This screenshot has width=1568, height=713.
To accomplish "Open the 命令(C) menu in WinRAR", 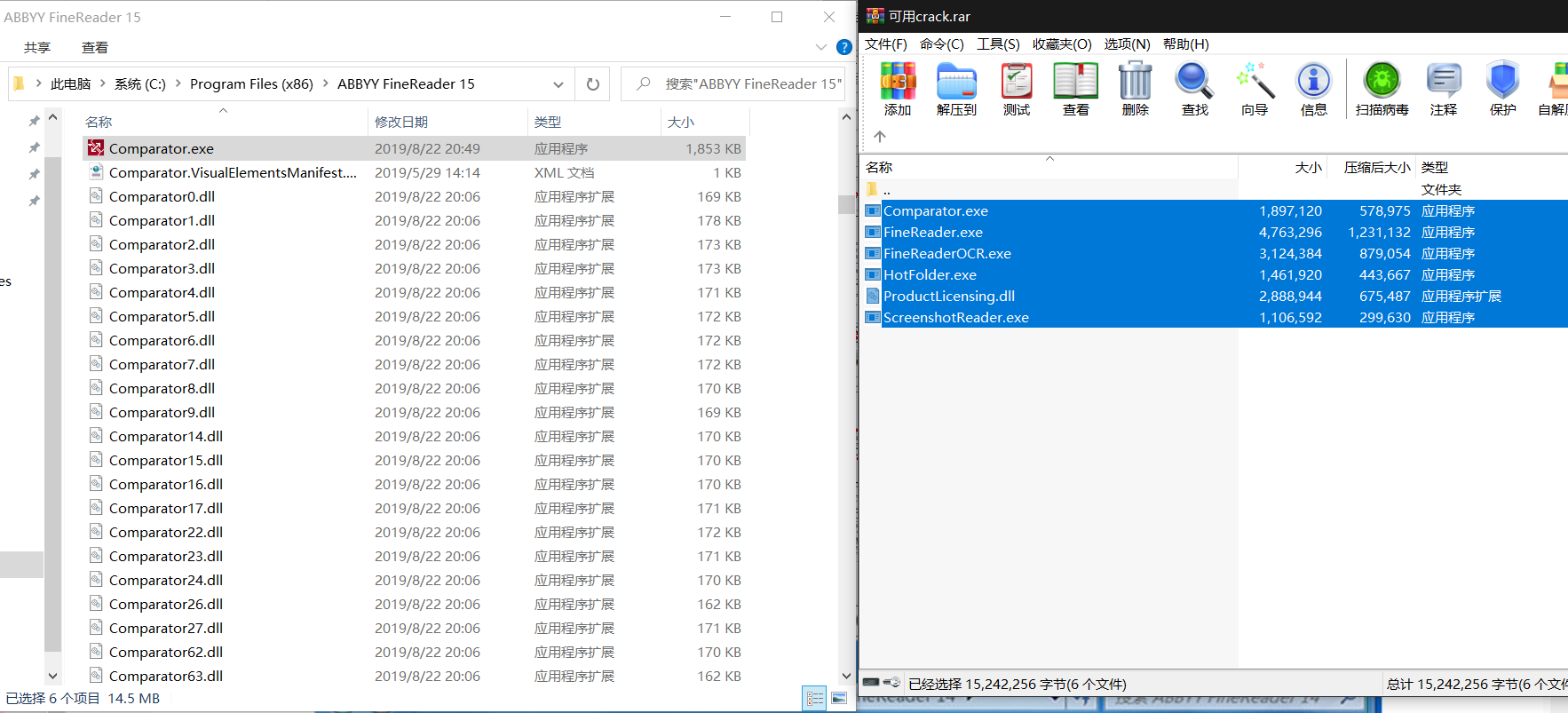I will click(x=941, y=44).
